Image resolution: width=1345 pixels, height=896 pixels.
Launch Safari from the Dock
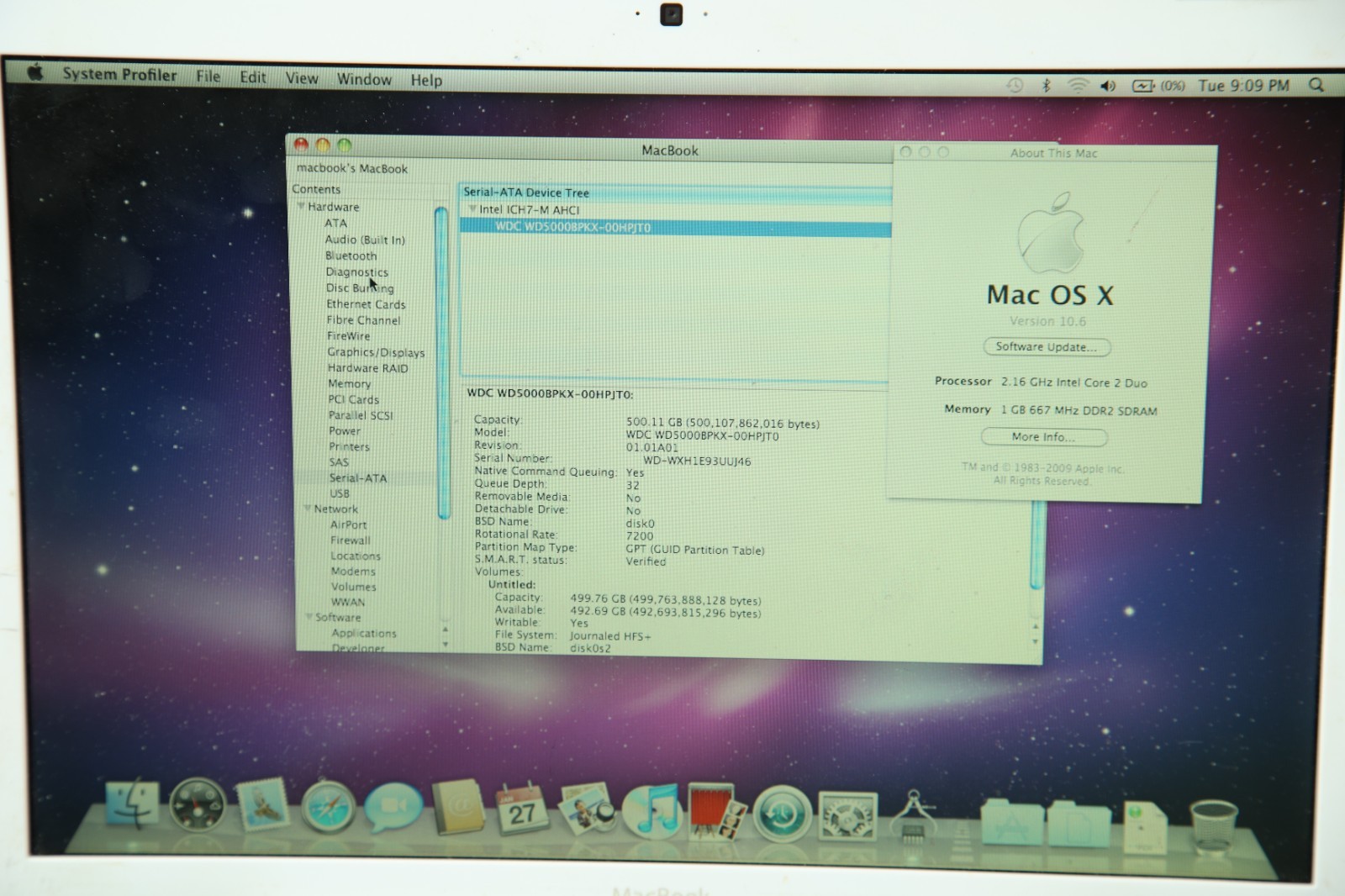click(328, 807)
